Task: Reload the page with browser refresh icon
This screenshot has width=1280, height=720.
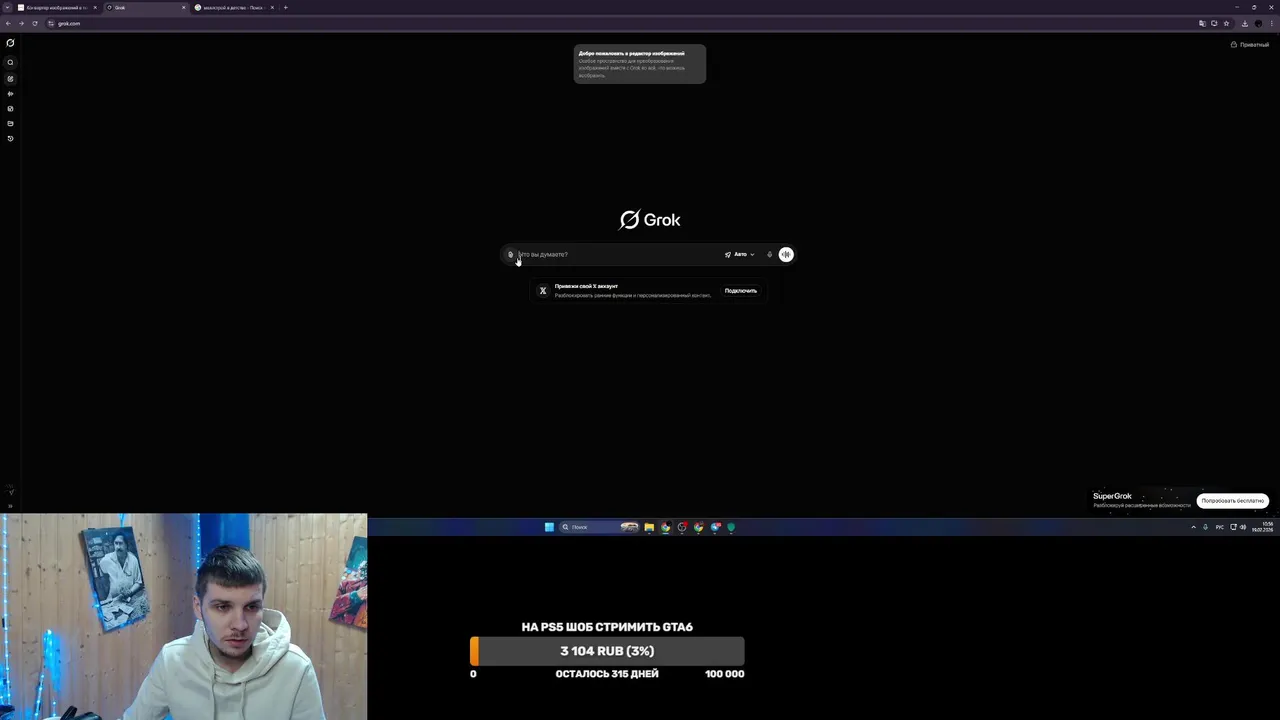Action: tap(35, 23)
